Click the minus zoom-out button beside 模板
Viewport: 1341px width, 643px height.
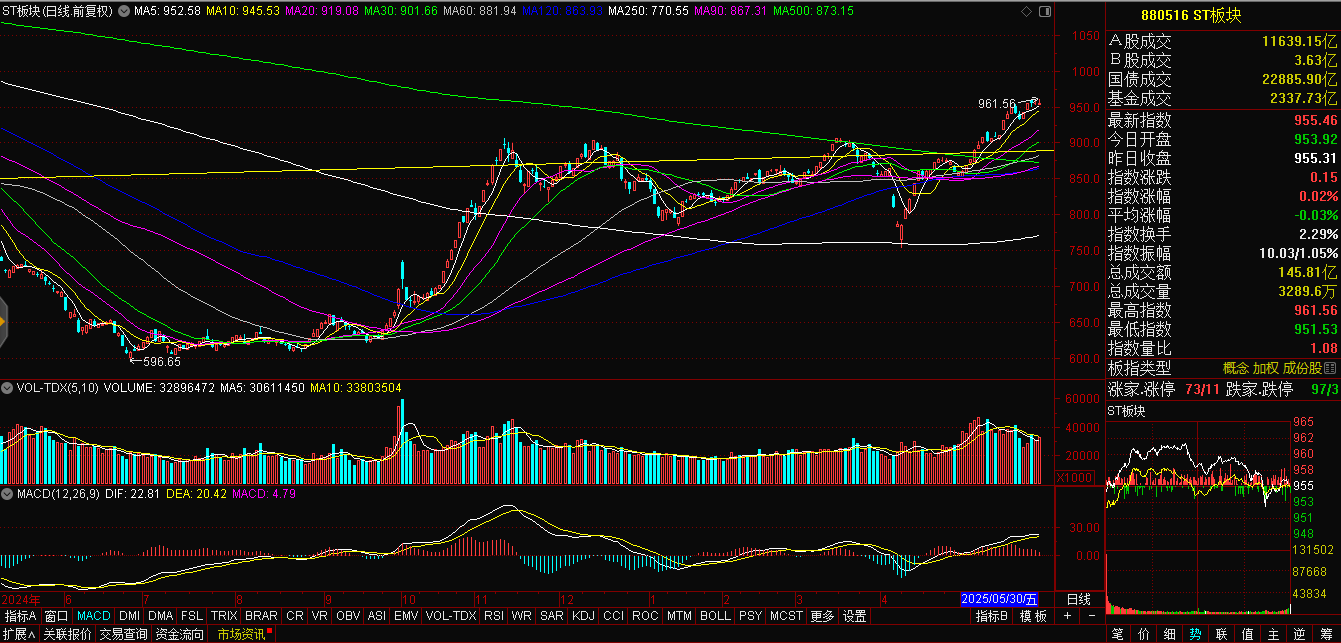1091,615
